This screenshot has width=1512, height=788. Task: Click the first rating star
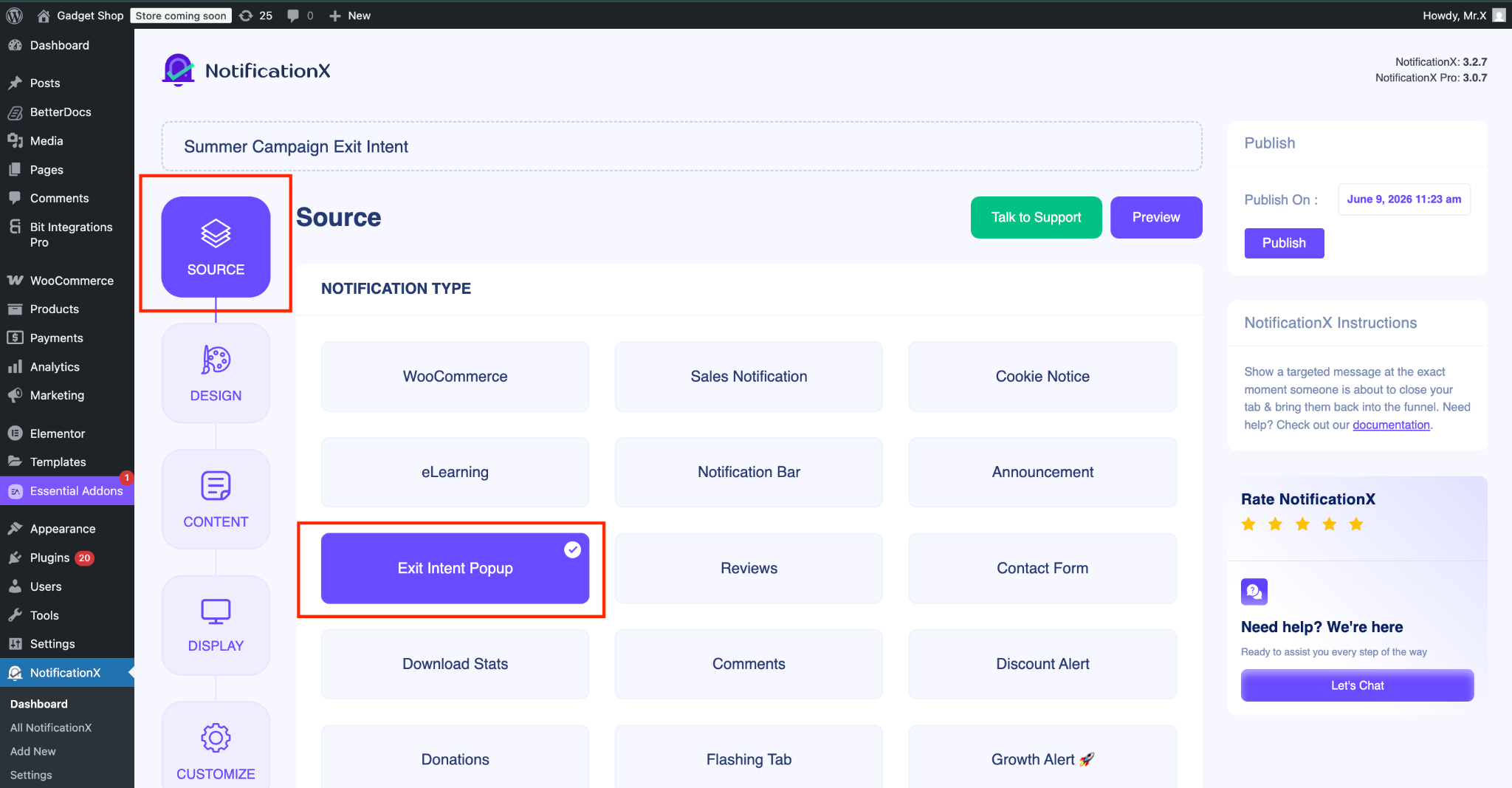(1248, 524)
